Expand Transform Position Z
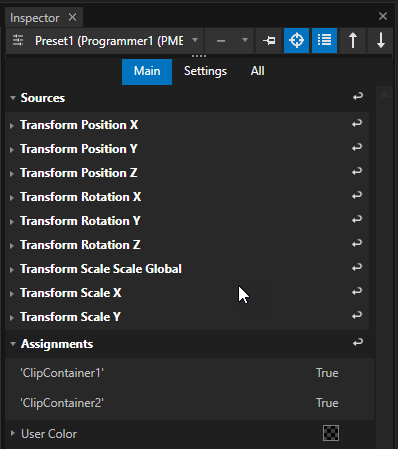The width and height of the screenshot is (398, 449). (x=12, y=174)
